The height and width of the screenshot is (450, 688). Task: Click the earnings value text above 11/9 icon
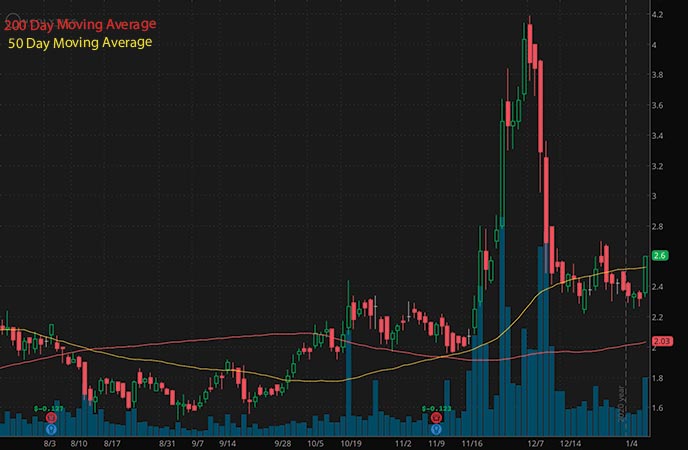[x=436, y=408]
